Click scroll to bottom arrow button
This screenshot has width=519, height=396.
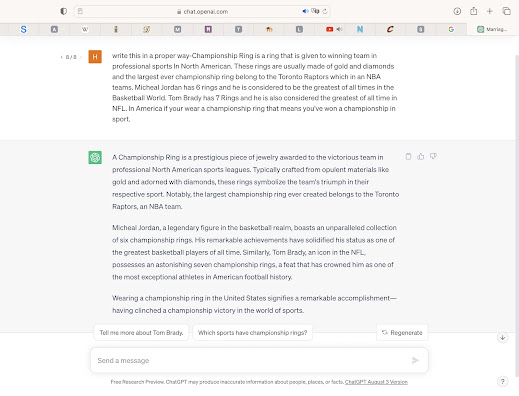tap(503, 337)
